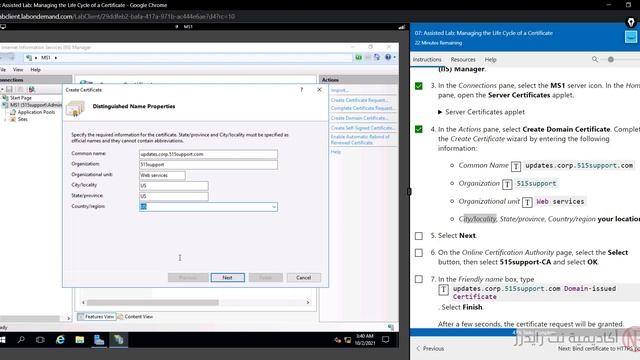Select Sites tree item
Image resolution: width=640 pixels, height=360 pixels.
coord(22,119)
